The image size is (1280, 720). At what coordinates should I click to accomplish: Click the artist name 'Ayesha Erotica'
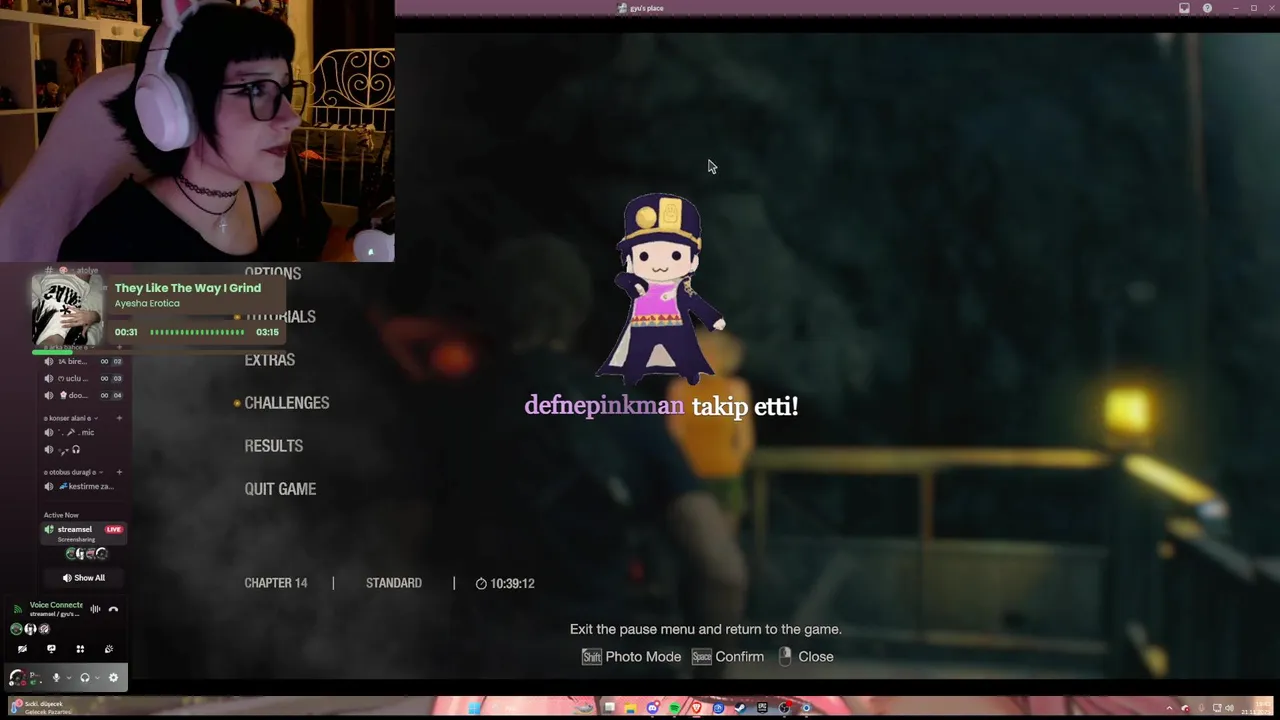(x=147, y=303)
